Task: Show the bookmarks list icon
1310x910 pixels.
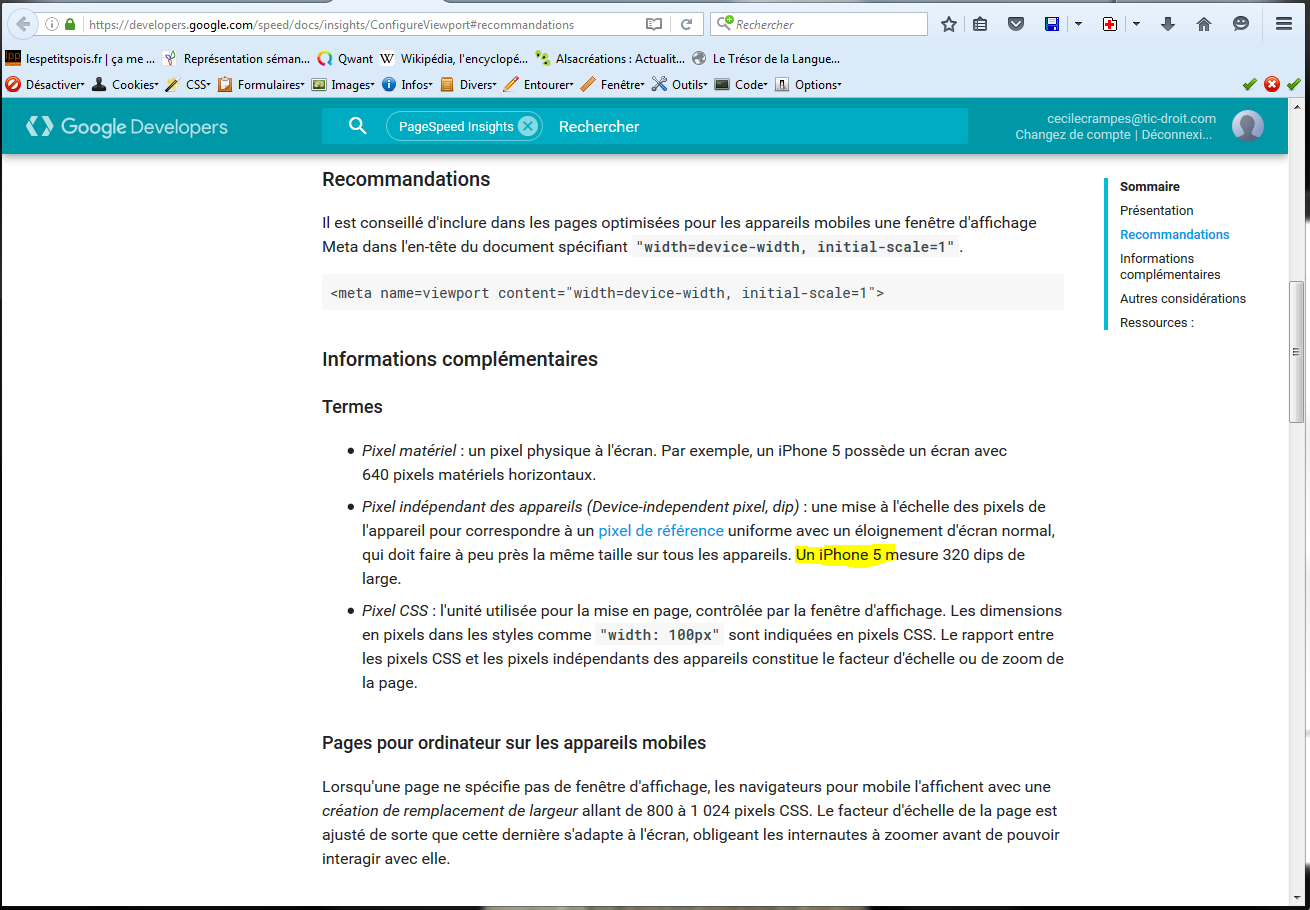Action: point(980,24)
